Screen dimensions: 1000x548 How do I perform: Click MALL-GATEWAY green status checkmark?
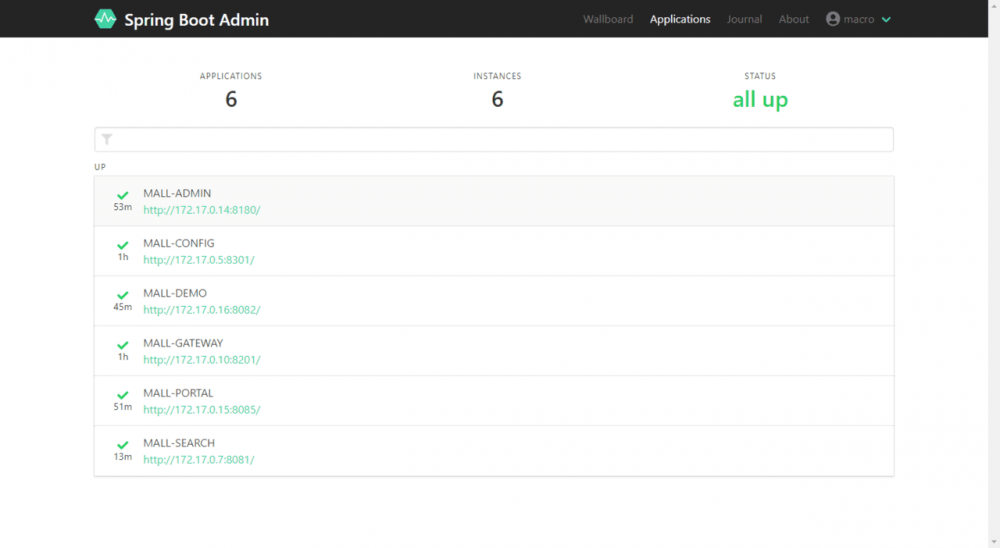(122, 345)
